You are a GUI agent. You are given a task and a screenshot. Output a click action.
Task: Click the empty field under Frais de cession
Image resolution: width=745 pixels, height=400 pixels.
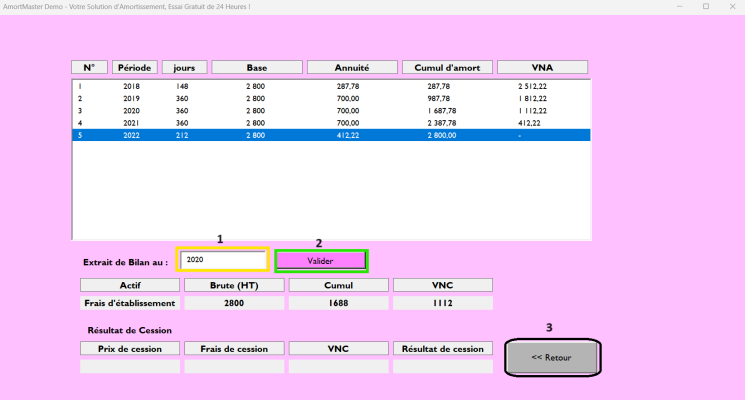coord(234,366)
